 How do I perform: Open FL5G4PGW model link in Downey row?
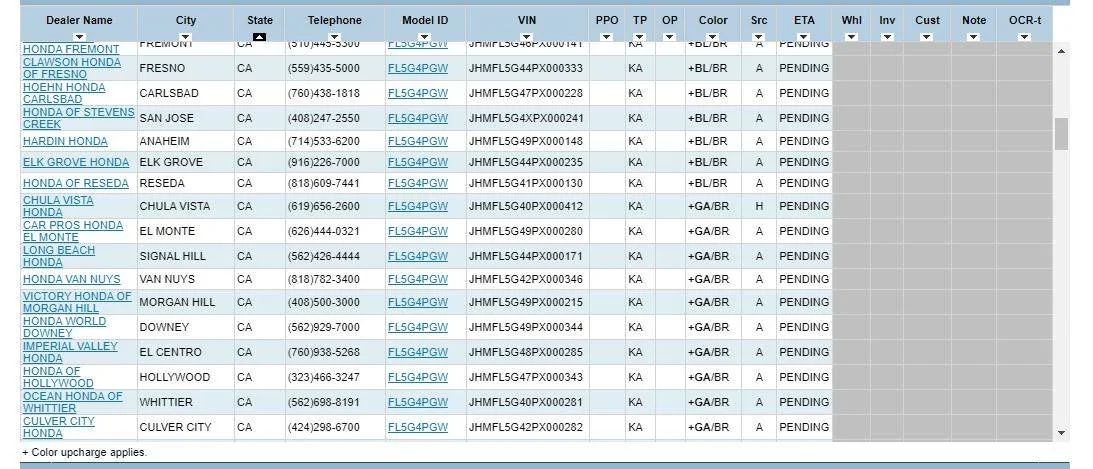click(418, 328)
